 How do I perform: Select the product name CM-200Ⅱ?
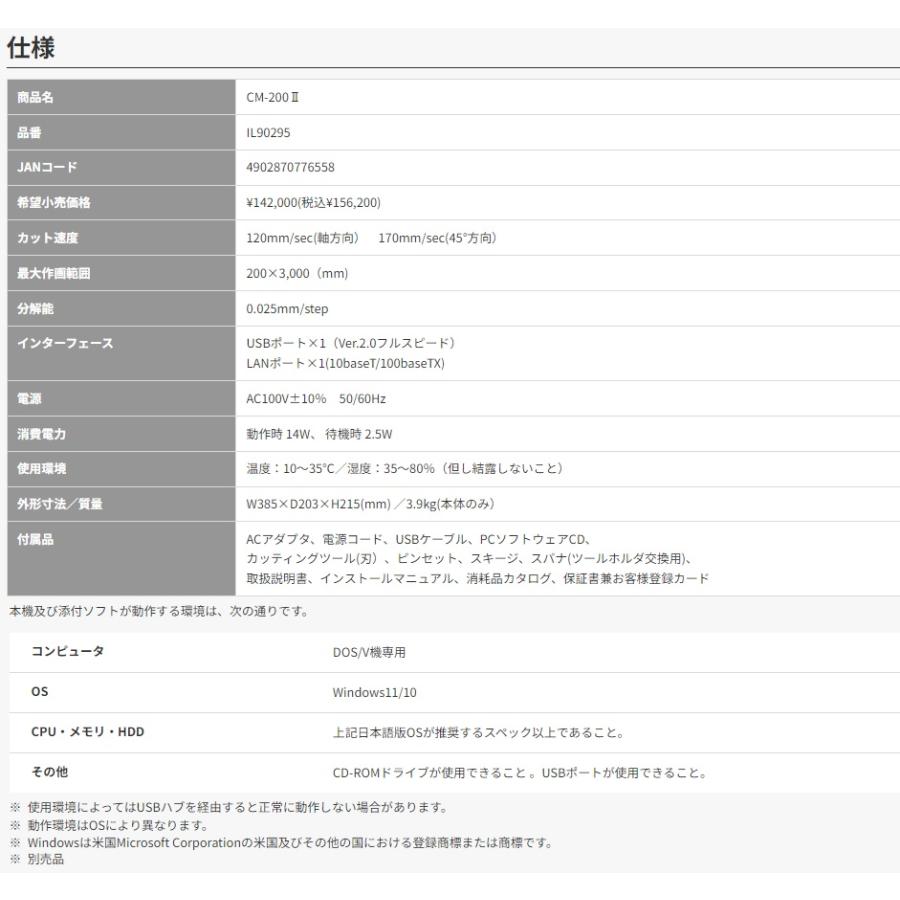pos(273,98)
